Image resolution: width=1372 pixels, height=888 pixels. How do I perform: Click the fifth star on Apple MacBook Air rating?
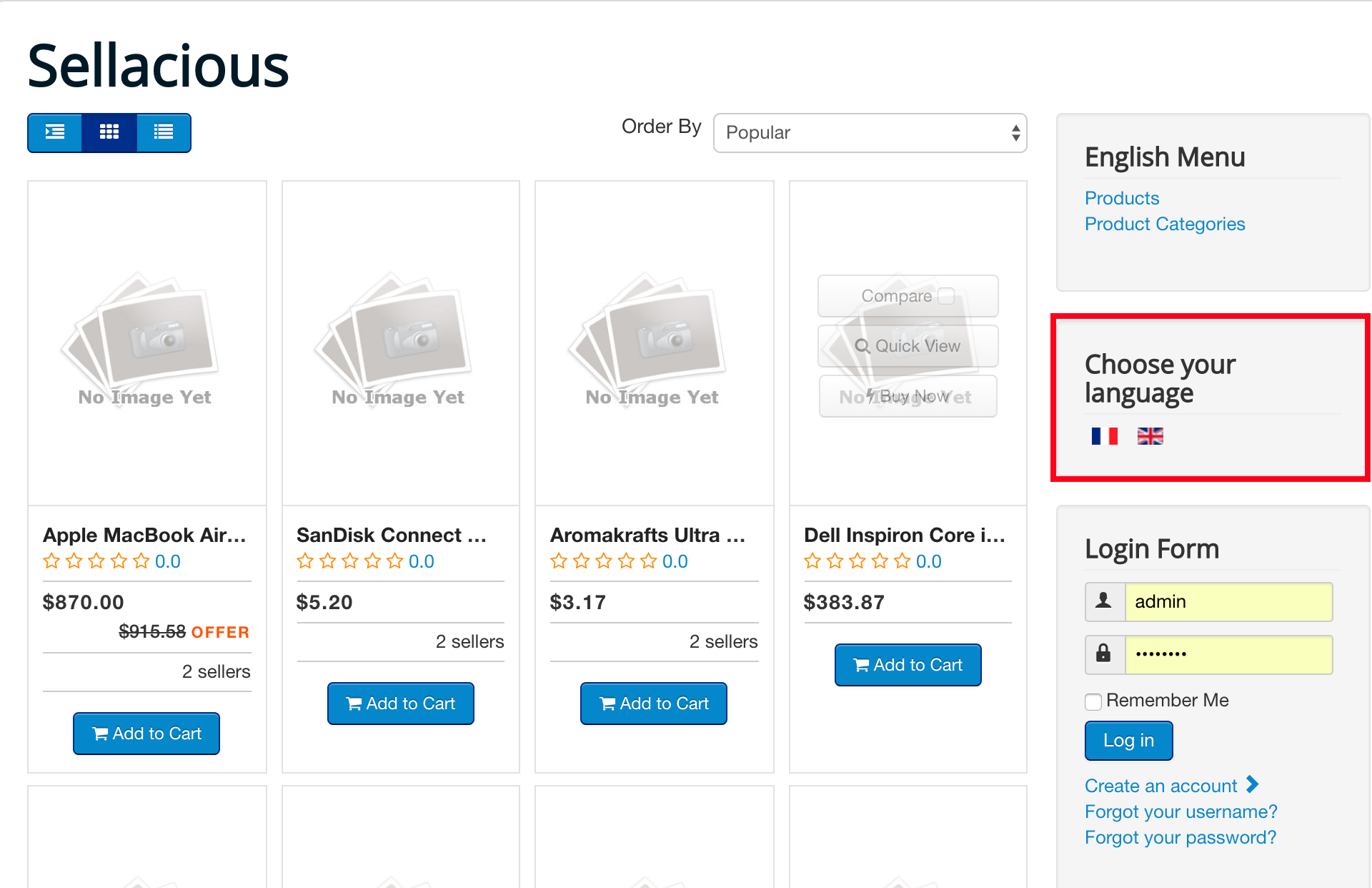(x=141, y=561)
